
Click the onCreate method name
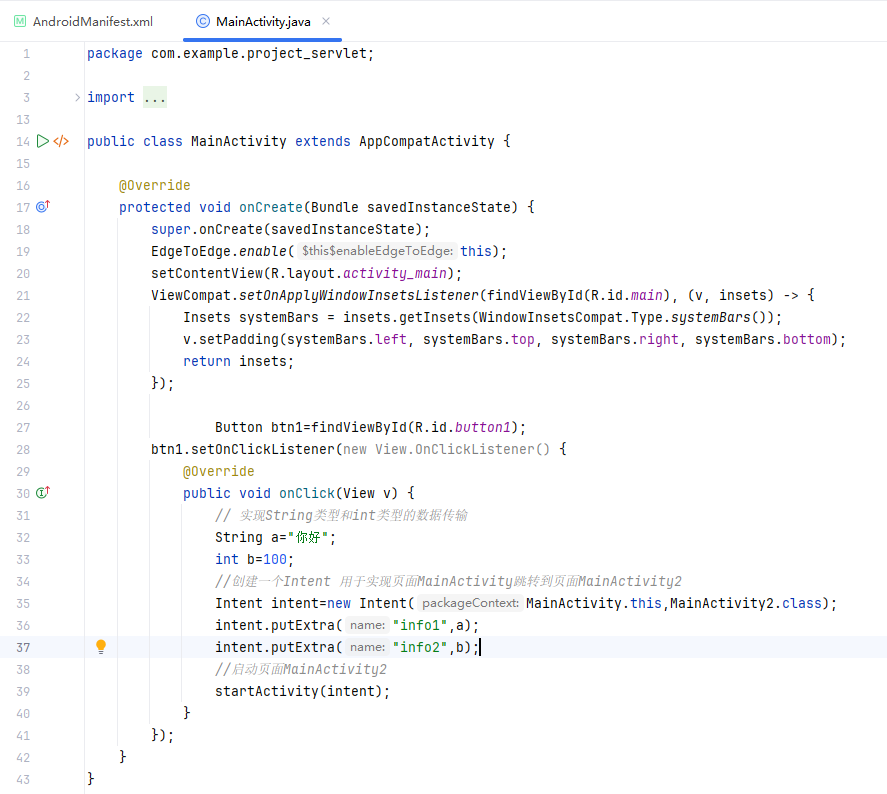tap(271, 207)
